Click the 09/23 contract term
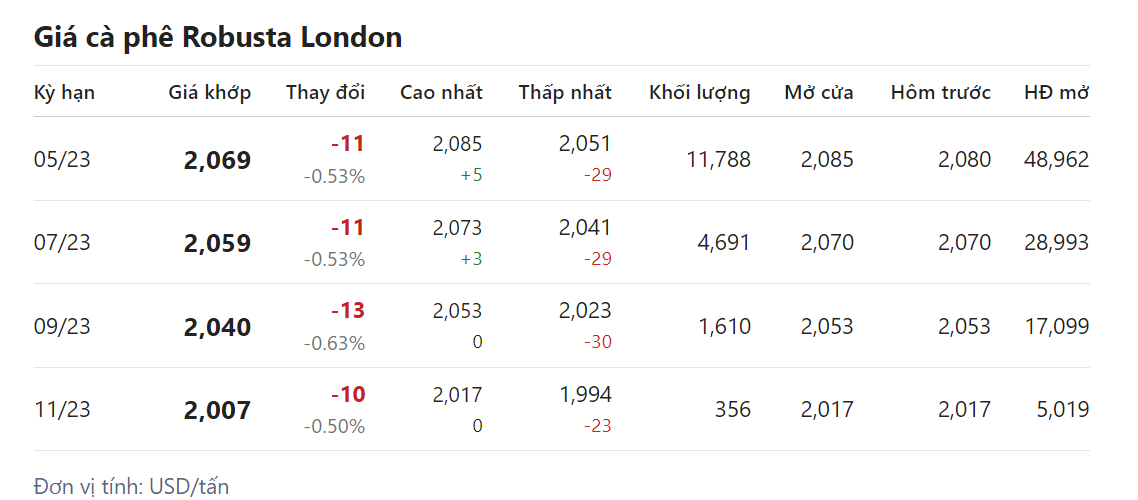The image size is (1138, 500). pos(62,327)
